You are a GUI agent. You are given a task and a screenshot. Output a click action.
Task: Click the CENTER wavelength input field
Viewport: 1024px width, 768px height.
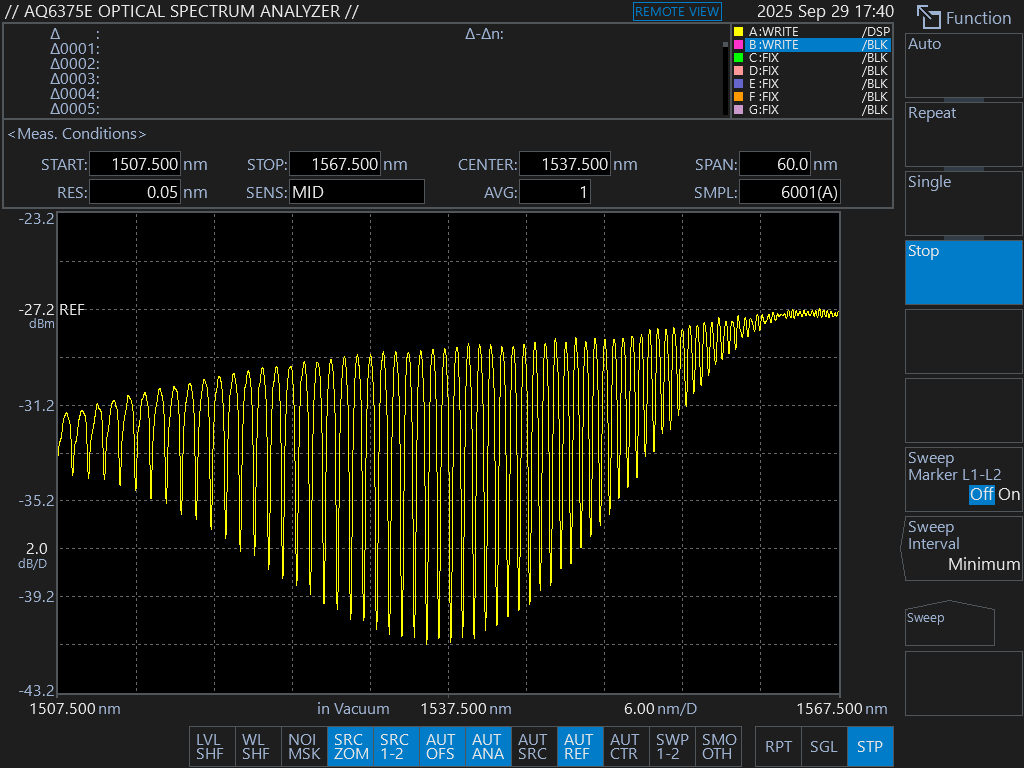pyautogui.click(x=564, y=165)
